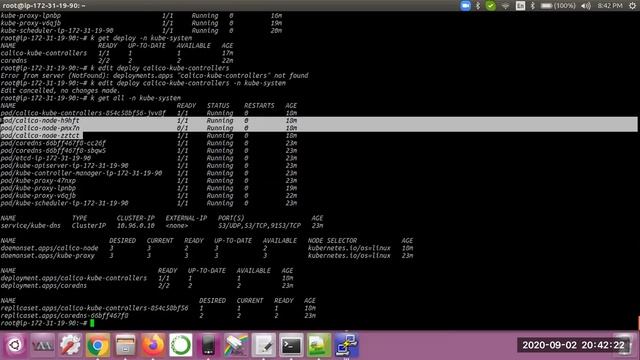Viewport: 640px width, 360px height.
Task: Click the 'k get deploy -n kube-system' command
Action: coord(141,38)
